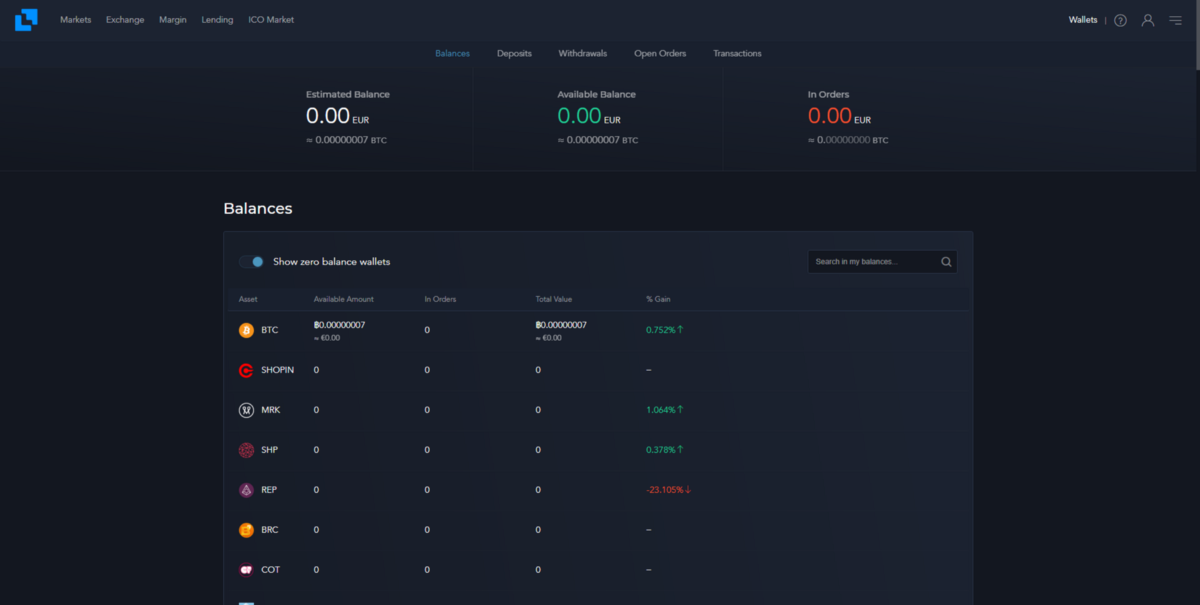This screenshot has width=1200, height=605.
Task: Select the Balances tab
Action: point(452,53)
